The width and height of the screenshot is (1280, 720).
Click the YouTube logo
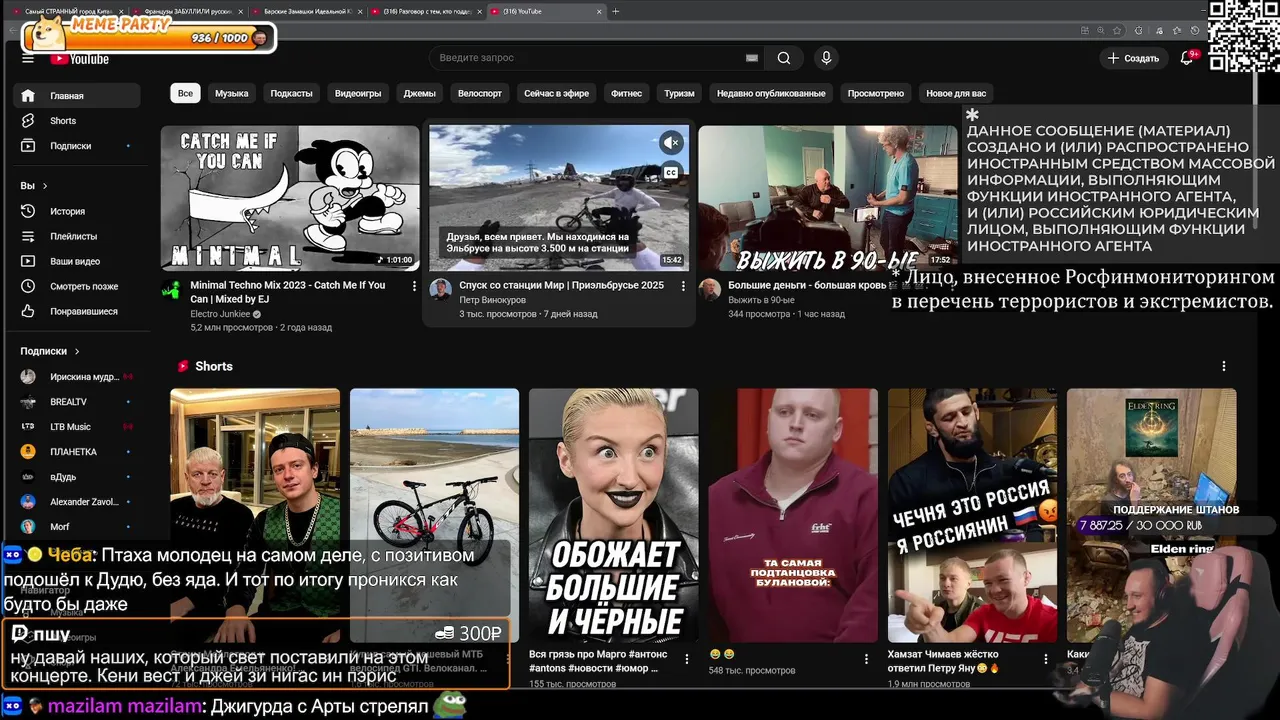(x=80, y=59)
